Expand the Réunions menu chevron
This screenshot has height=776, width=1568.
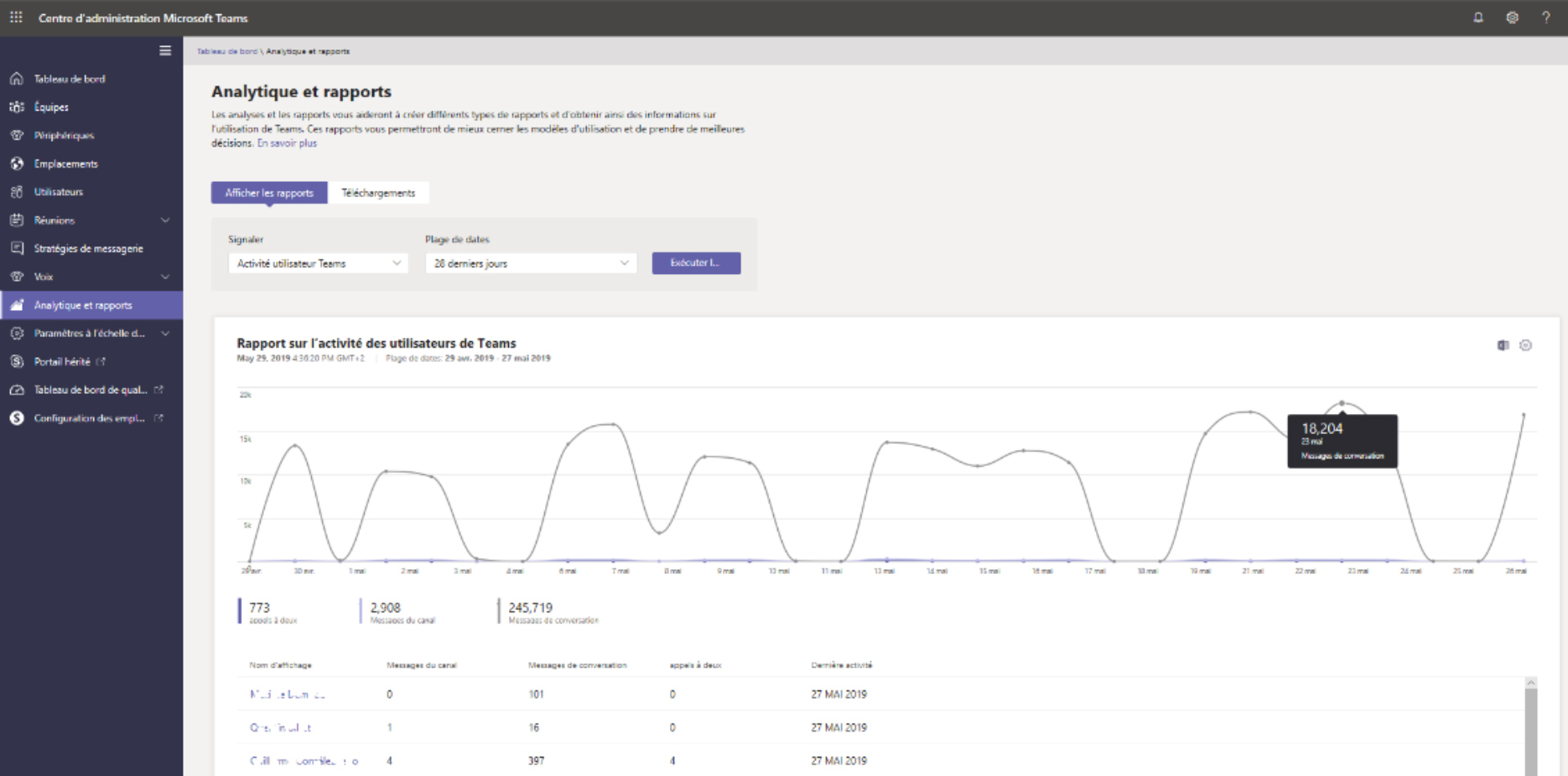[165, 220]
